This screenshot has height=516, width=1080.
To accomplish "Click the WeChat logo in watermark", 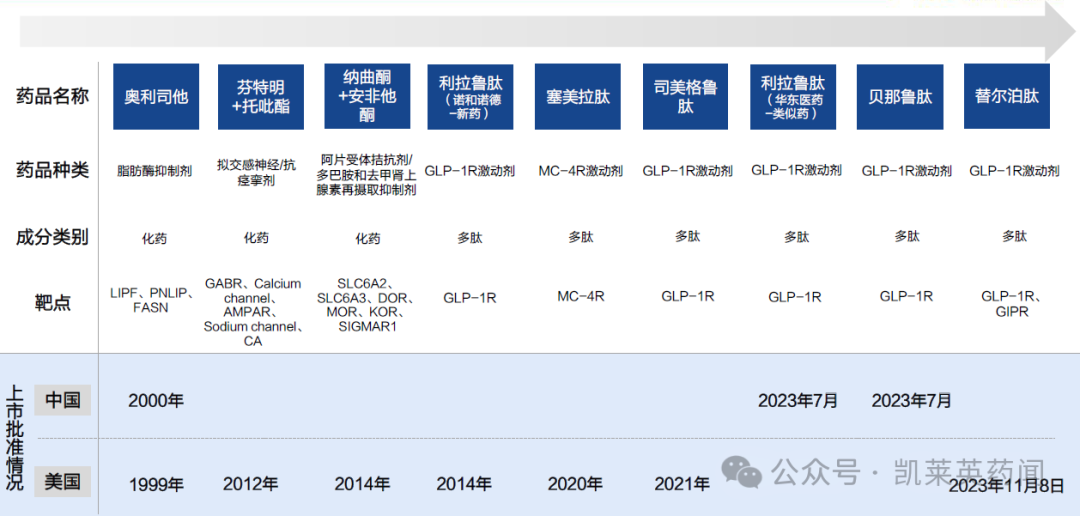I will click(x=742, y=472).
